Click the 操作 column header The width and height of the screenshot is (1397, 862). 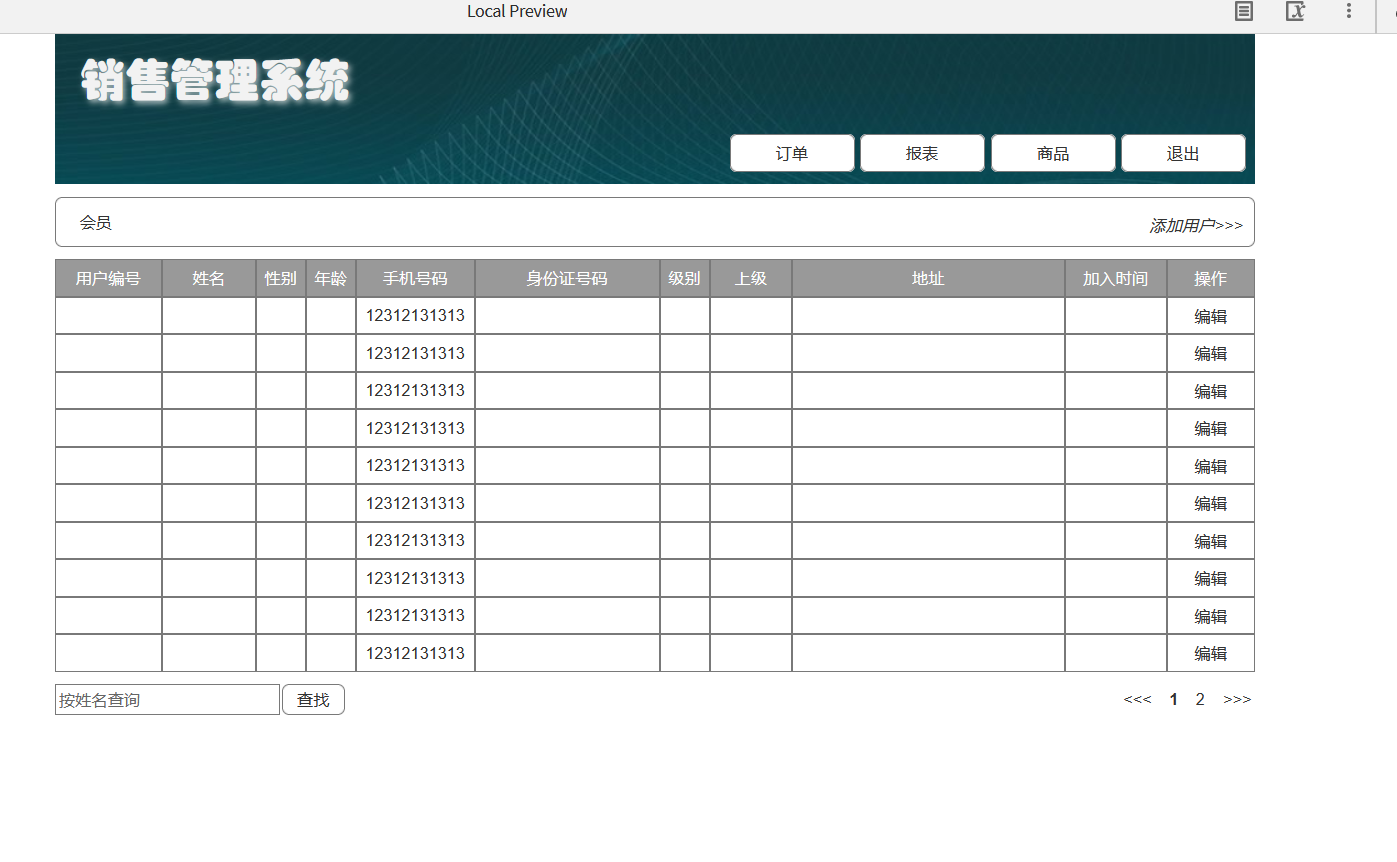[x=1211, y=278]
